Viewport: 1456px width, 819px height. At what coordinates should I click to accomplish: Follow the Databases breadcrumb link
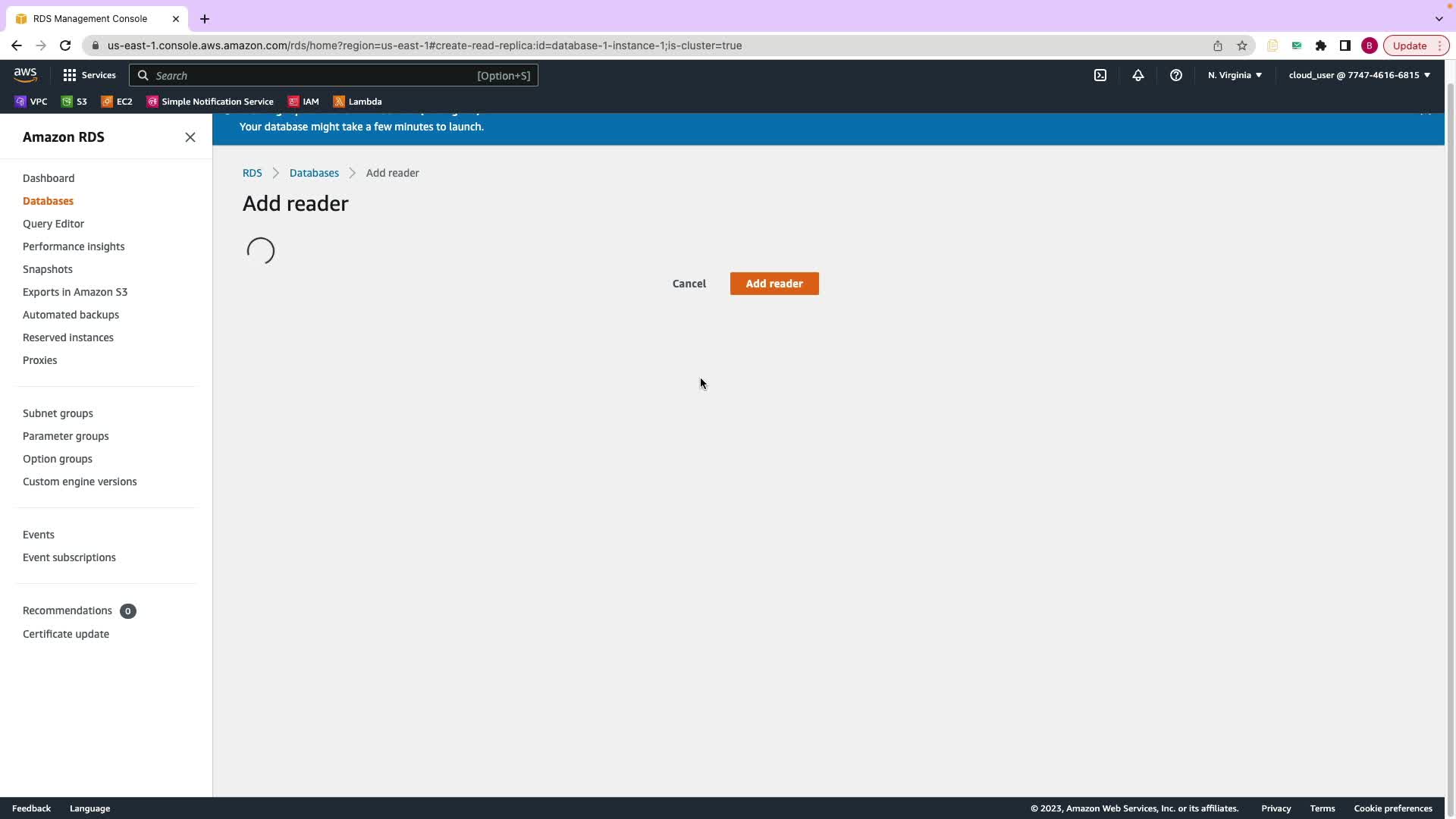click(314, 173)
